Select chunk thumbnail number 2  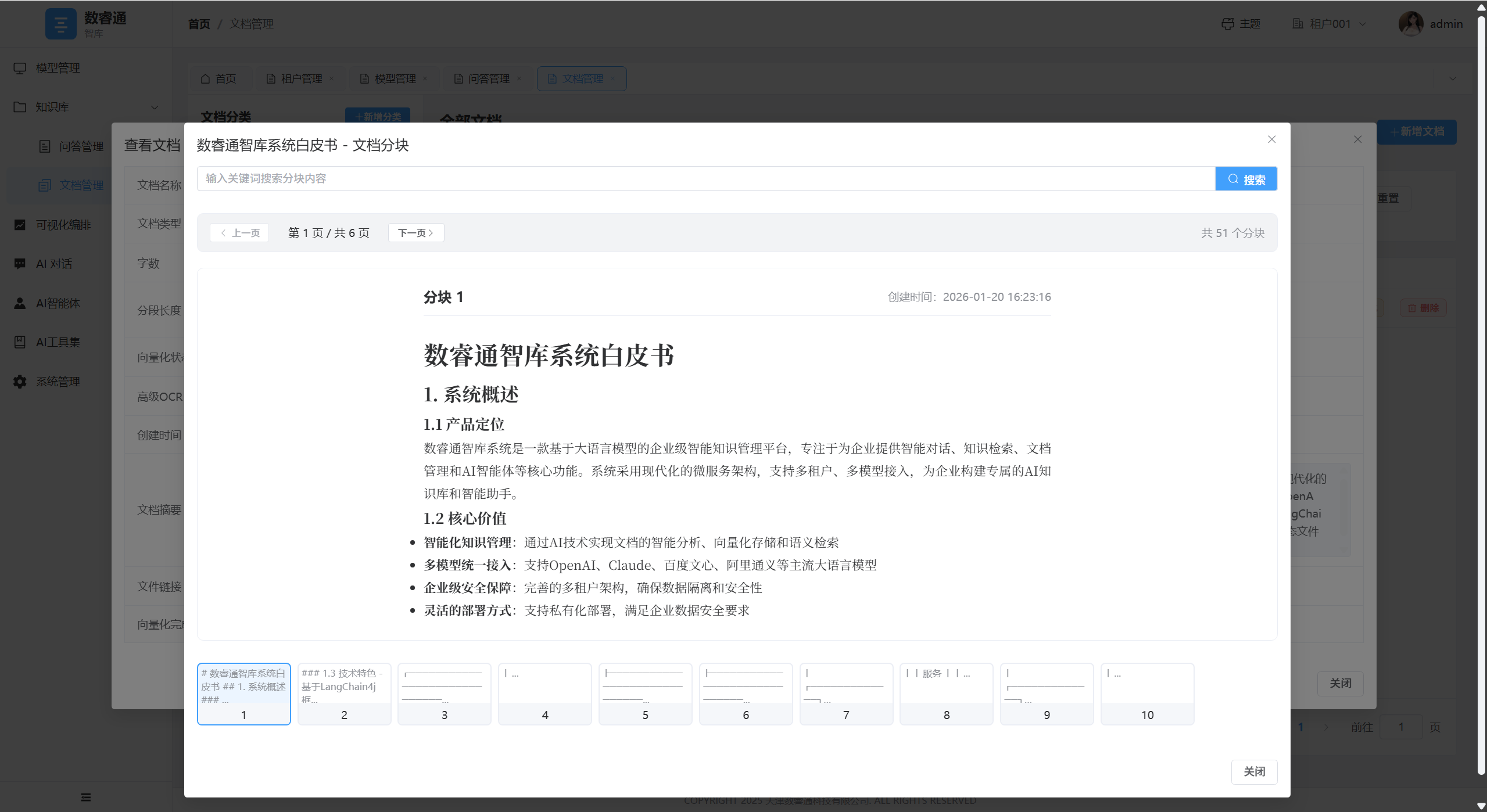point(343,694)
